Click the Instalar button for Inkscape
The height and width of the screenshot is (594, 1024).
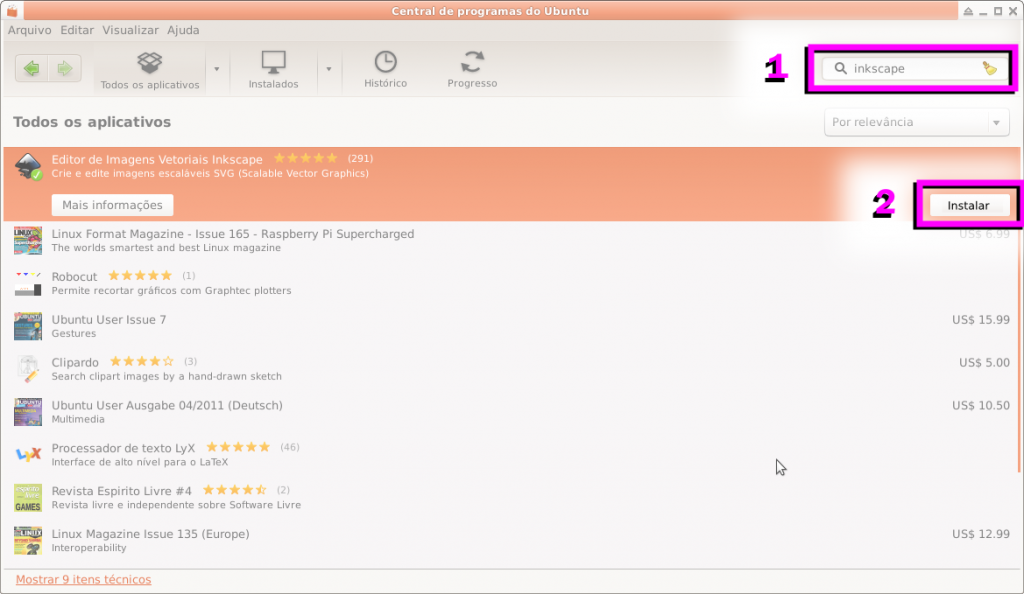(x=968, y=205)
